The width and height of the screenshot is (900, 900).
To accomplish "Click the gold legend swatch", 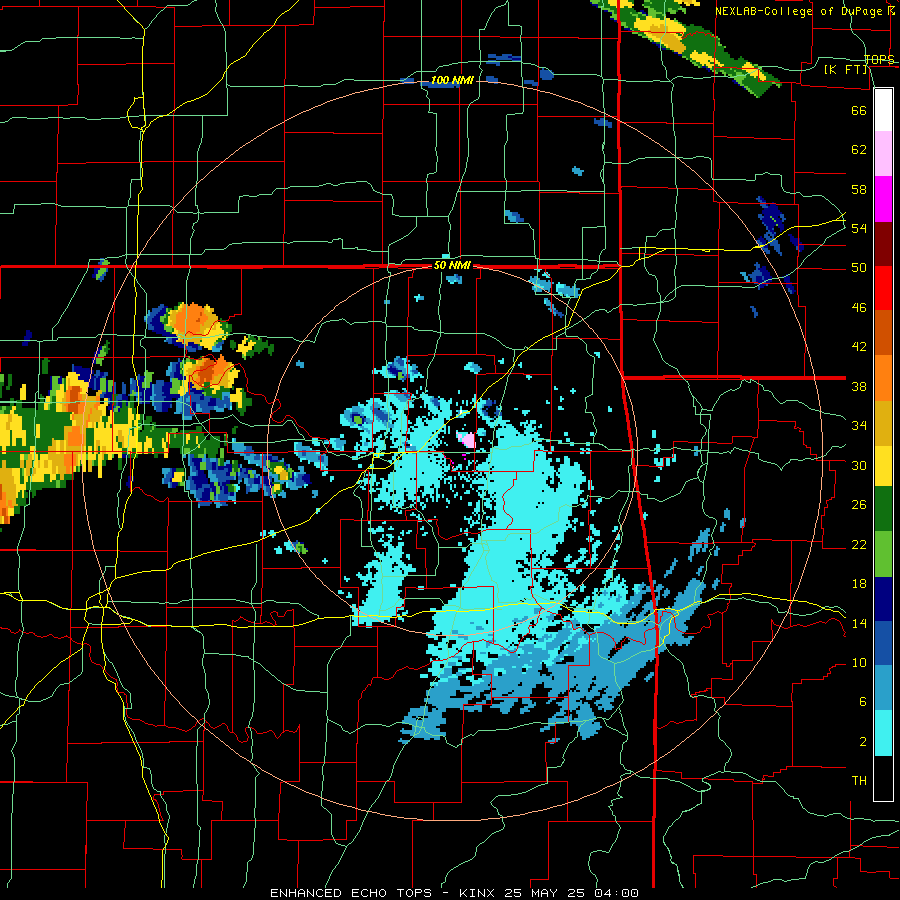I will (883, 423).
